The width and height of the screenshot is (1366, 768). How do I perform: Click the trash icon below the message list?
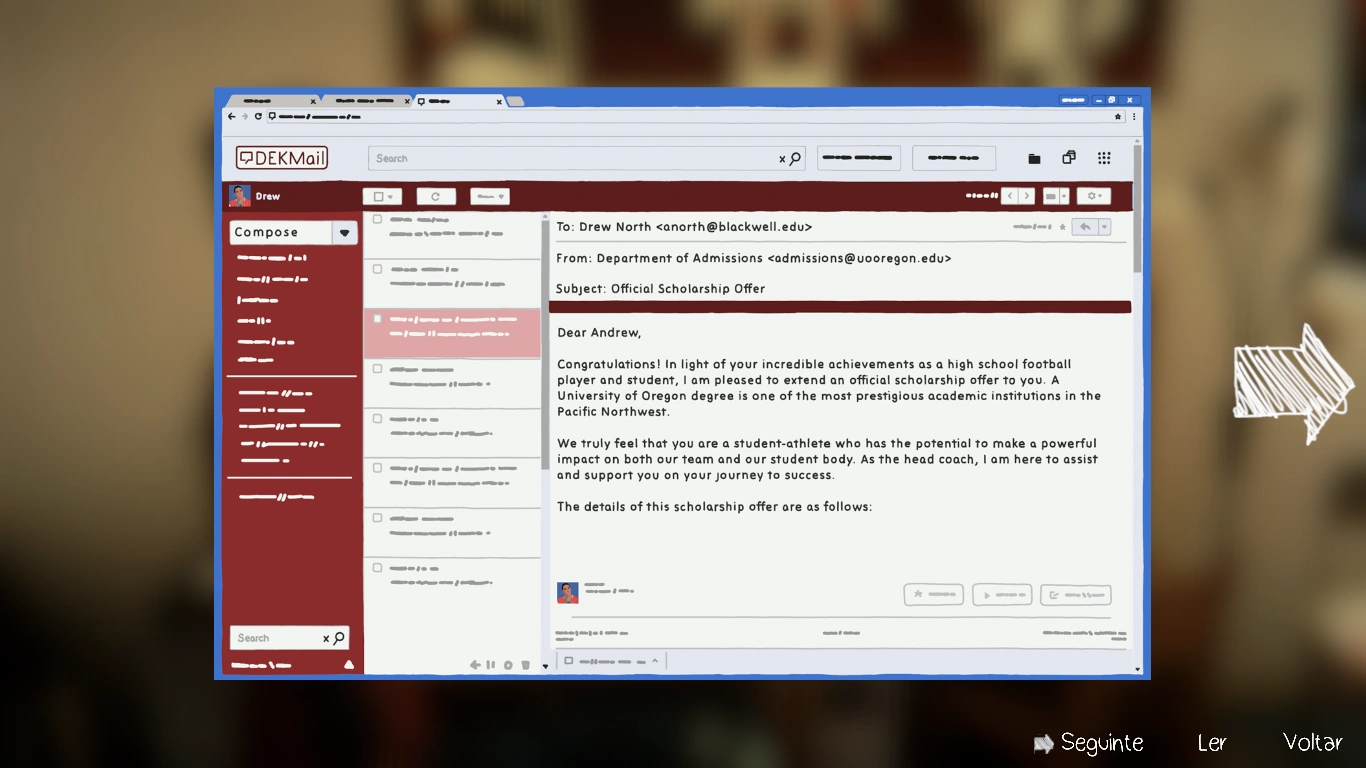click(525, 665)
